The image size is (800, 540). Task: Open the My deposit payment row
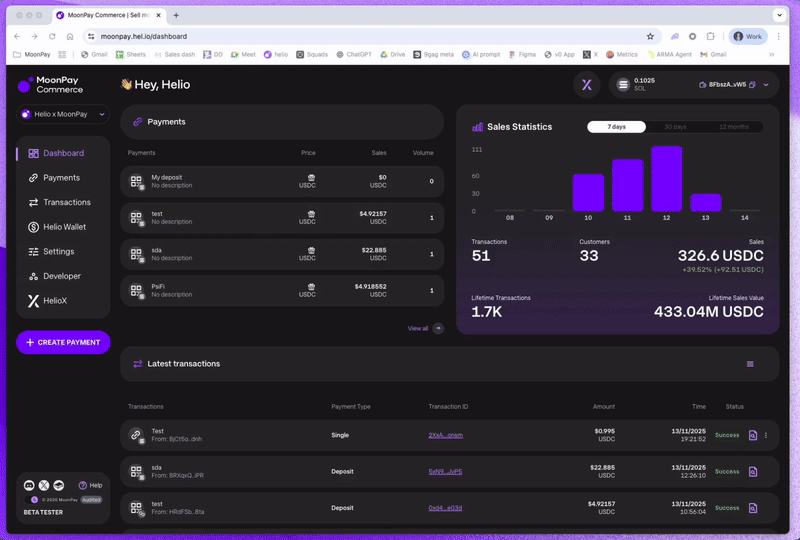pyautogui.click(x=282, y=181)
